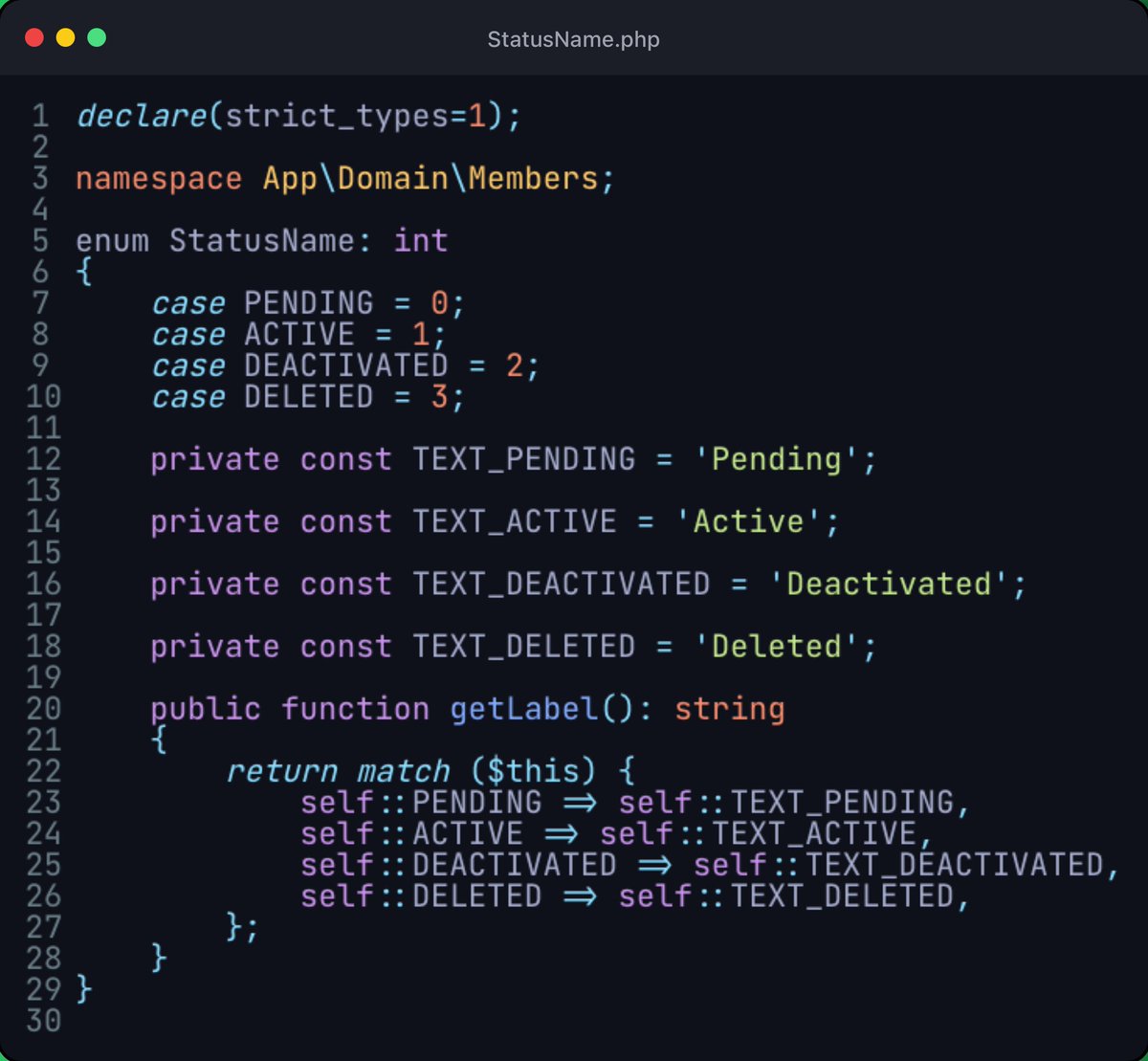Click the 'match' keyword on line 22
The width and height of the screenshot is (1148, 1061).
tap(403, 772)
